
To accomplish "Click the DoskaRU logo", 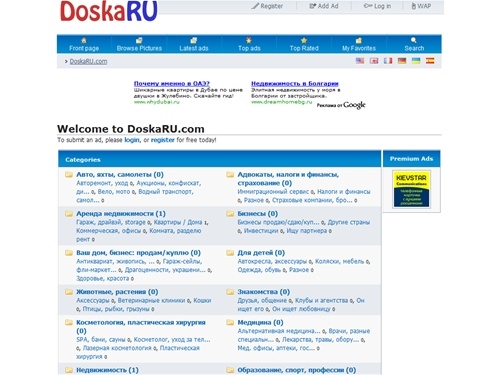I will 108,11.
